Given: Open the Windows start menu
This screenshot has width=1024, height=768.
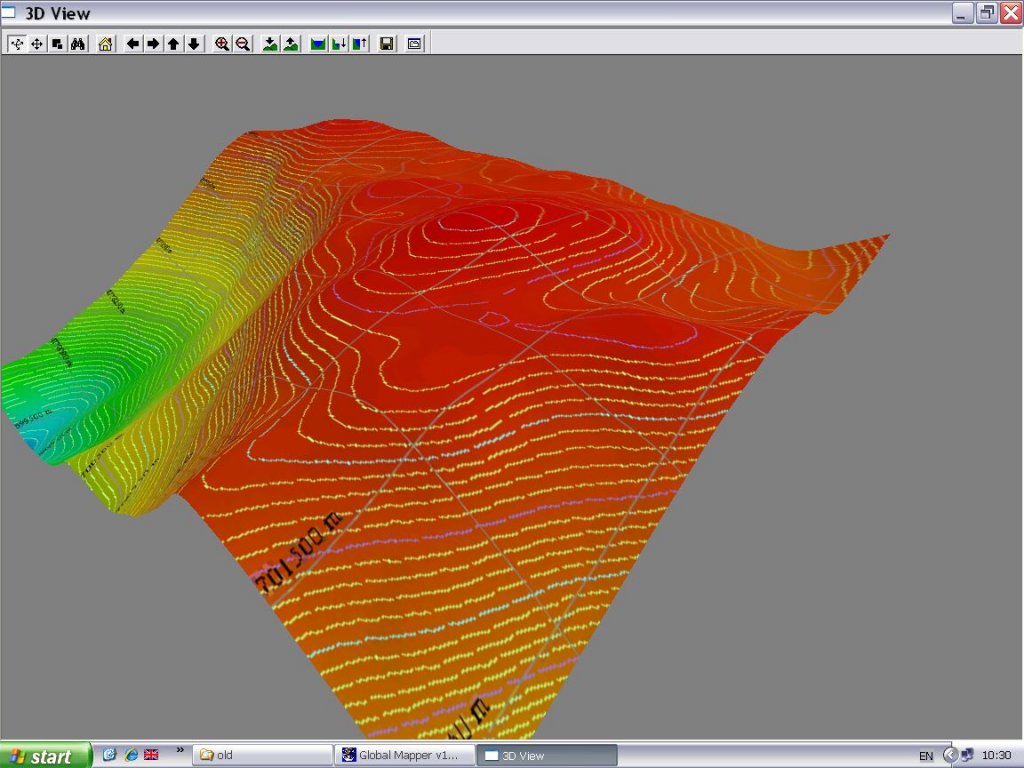Looking at the screenshot, I should (x=46, y=755).
